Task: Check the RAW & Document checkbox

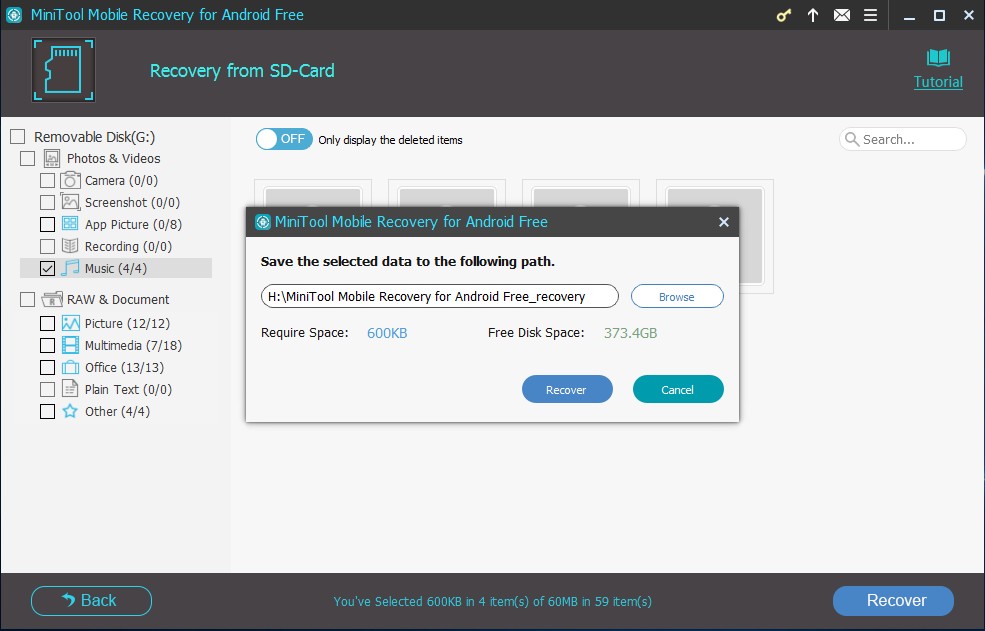Action: coord(28,299)
